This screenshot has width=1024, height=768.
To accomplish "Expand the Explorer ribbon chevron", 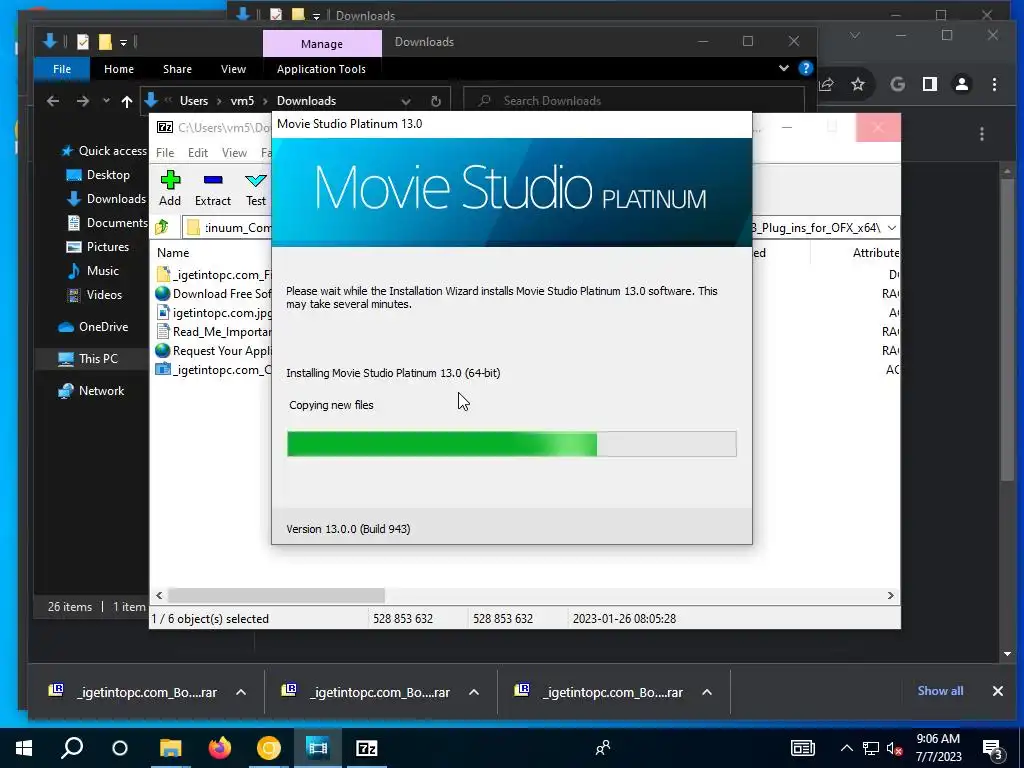I will click(784, 68).
